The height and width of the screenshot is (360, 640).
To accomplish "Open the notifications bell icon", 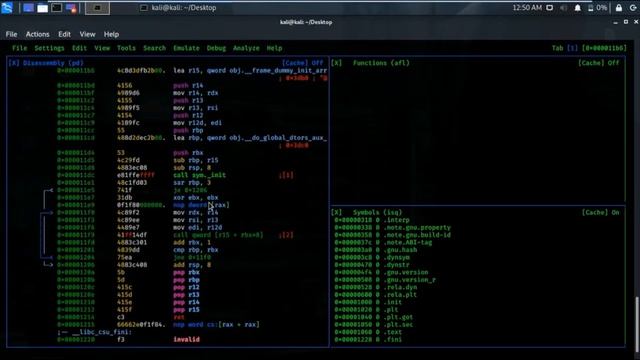I will [578, 8].
